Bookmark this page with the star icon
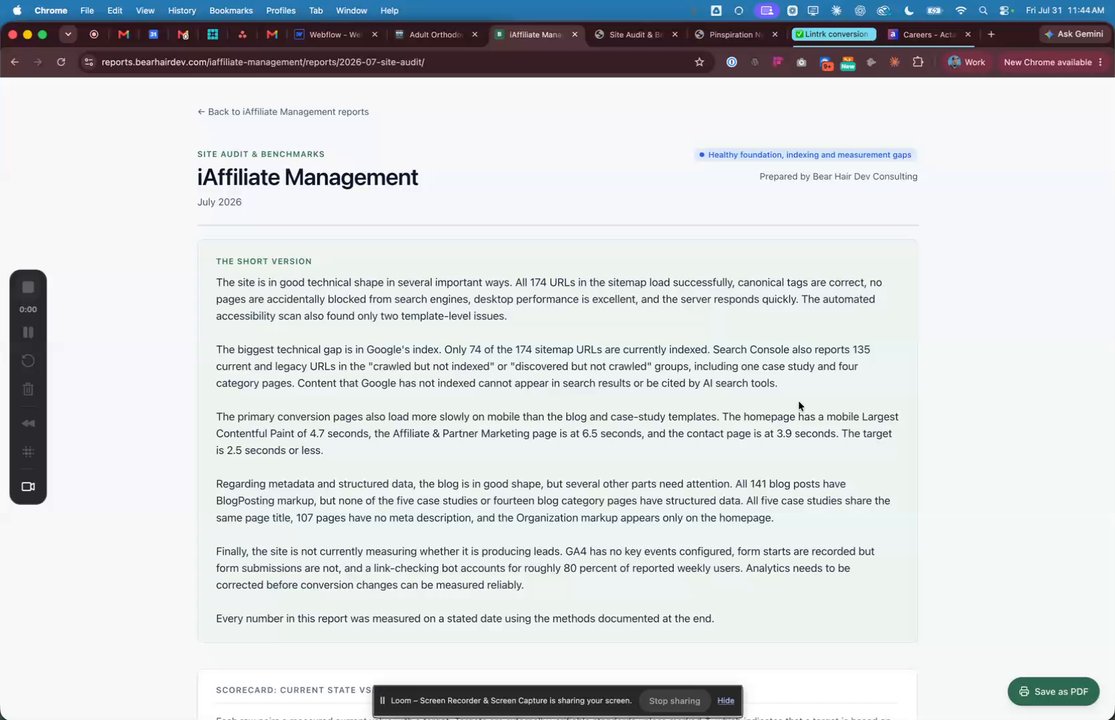 [699, 62]
